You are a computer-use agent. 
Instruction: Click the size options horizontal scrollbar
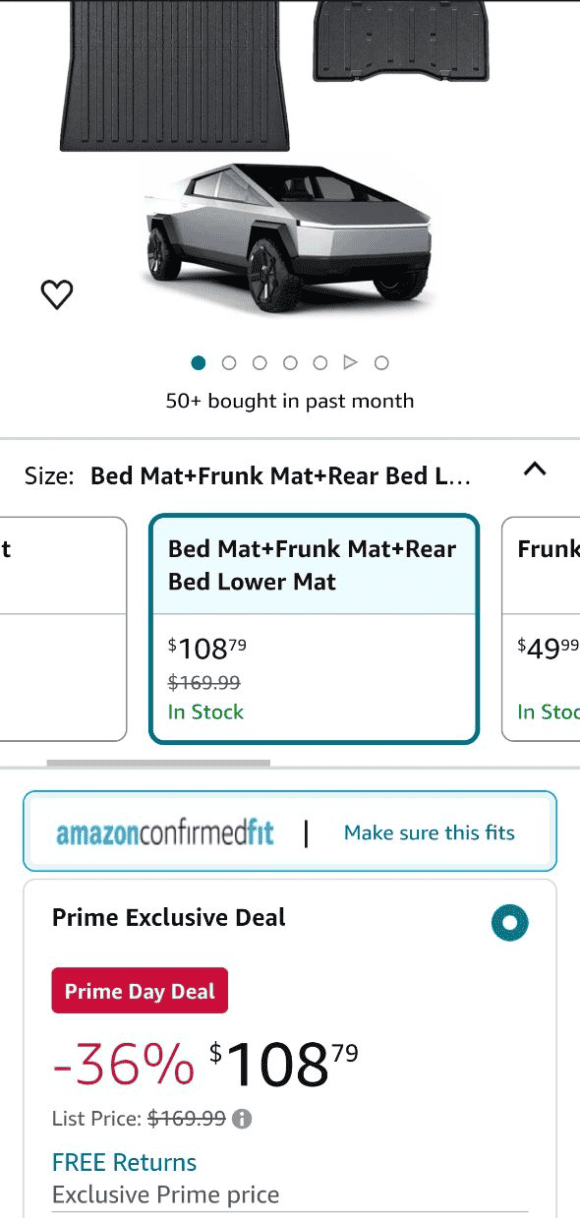(x=158, y=764)
